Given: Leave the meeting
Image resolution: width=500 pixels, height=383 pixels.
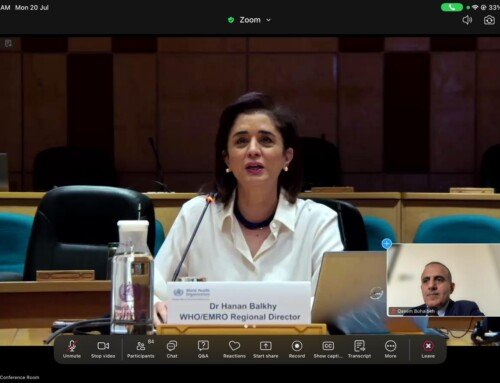Looking at the screenshot, I should (428, 349).
